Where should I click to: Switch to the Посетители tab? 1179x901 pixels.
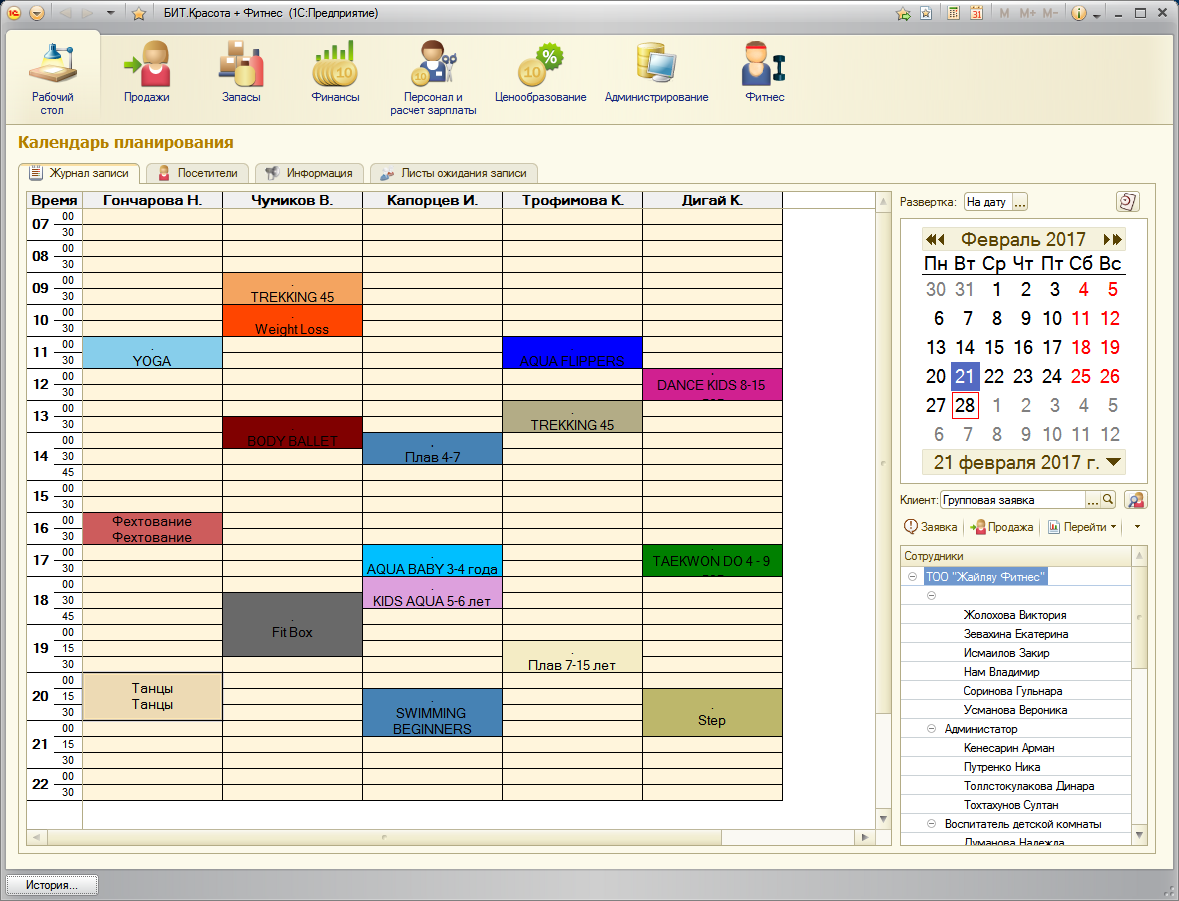pyautogui.click(x=198, y=173)
